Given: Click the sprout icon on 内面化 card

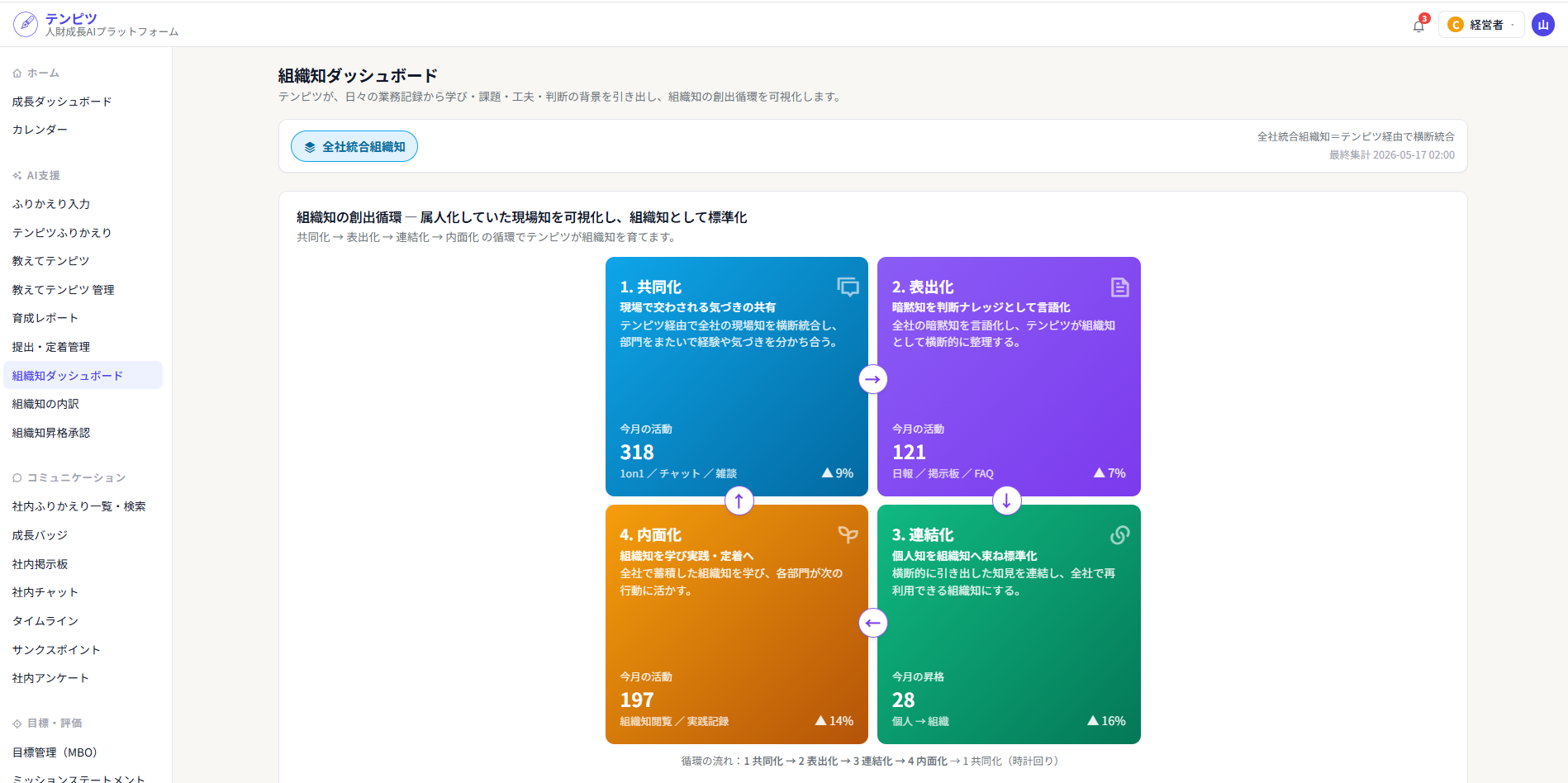Looking at the screenshot, I should [848, 535].
